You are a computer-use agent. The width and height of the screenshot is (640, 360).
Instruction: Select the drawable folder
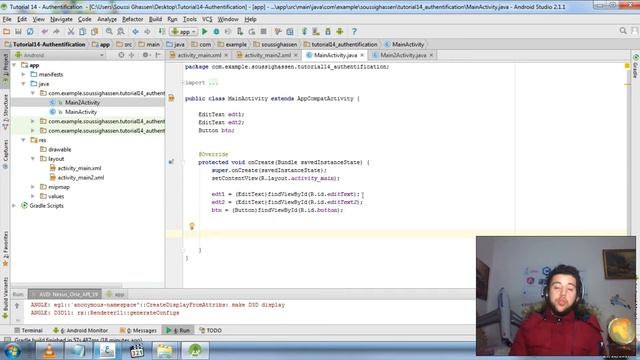tap(60, 149)
